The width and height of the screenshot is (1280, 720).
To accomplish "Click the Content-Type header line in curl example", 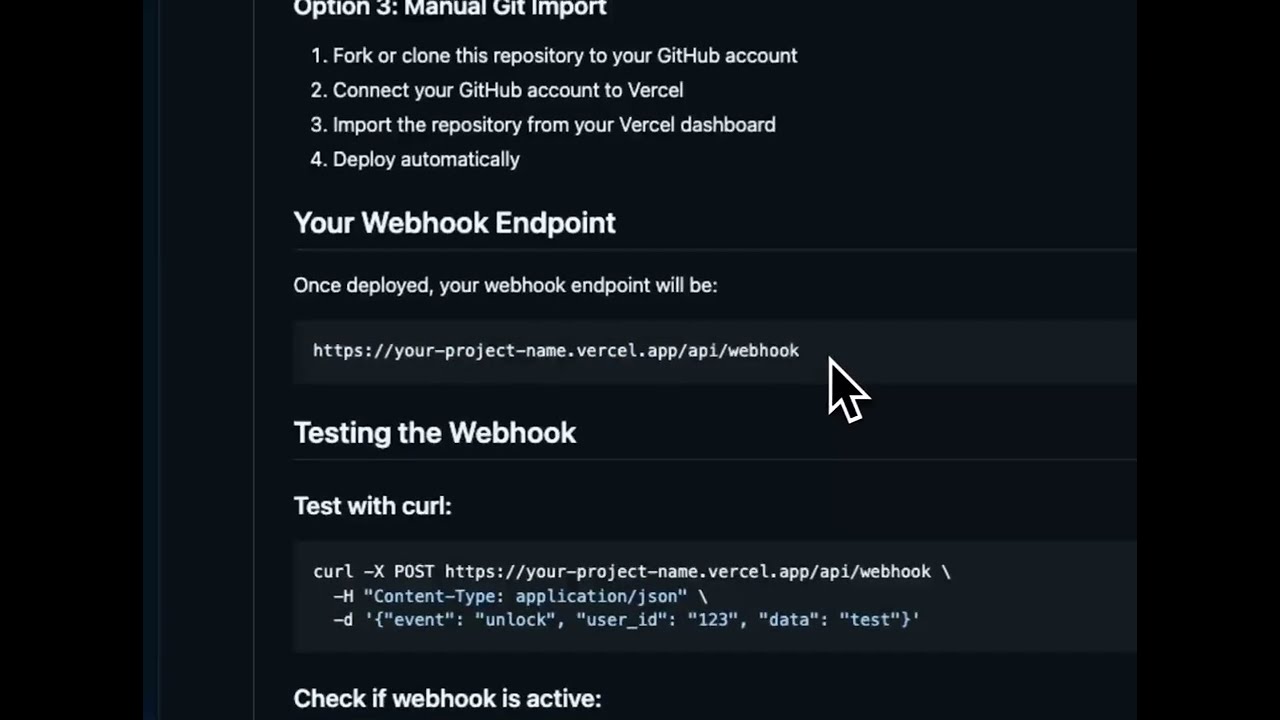I will (520, 596).
